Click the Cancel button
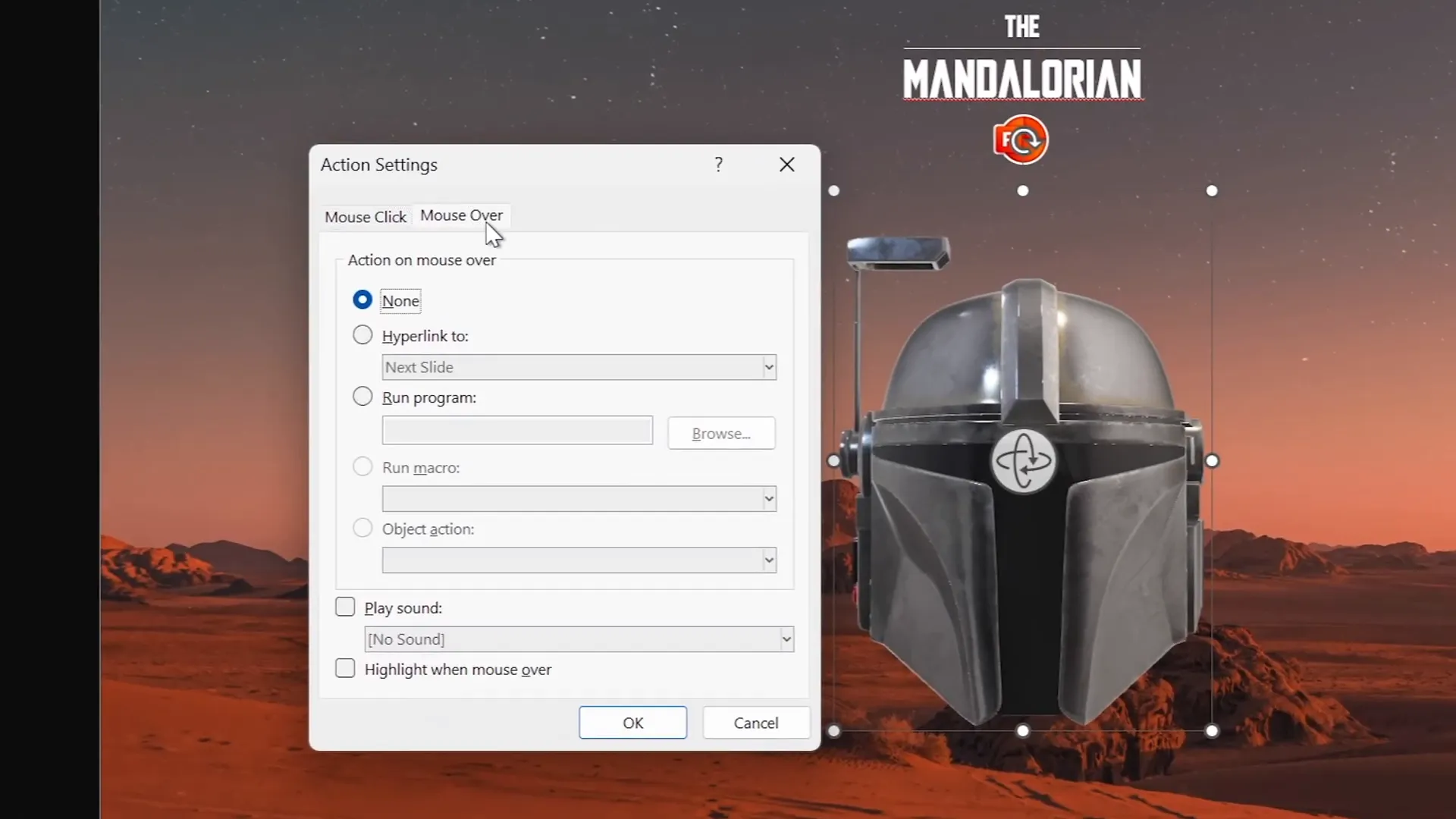This screenshot has height=819, width=1456. (756, 723)
